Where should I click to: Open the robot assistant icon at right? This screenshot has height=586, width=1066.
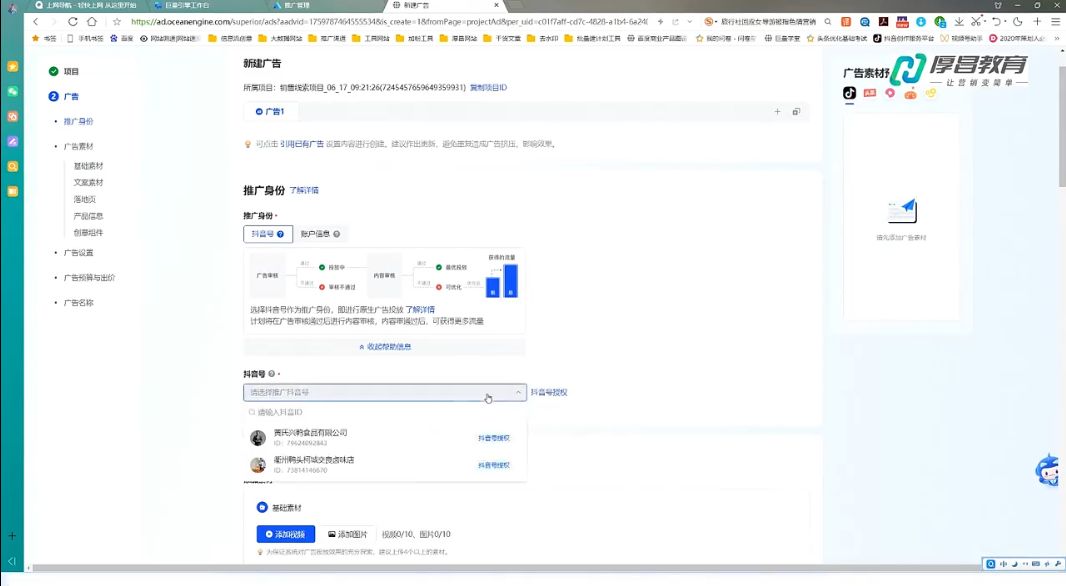point(1048,470)
